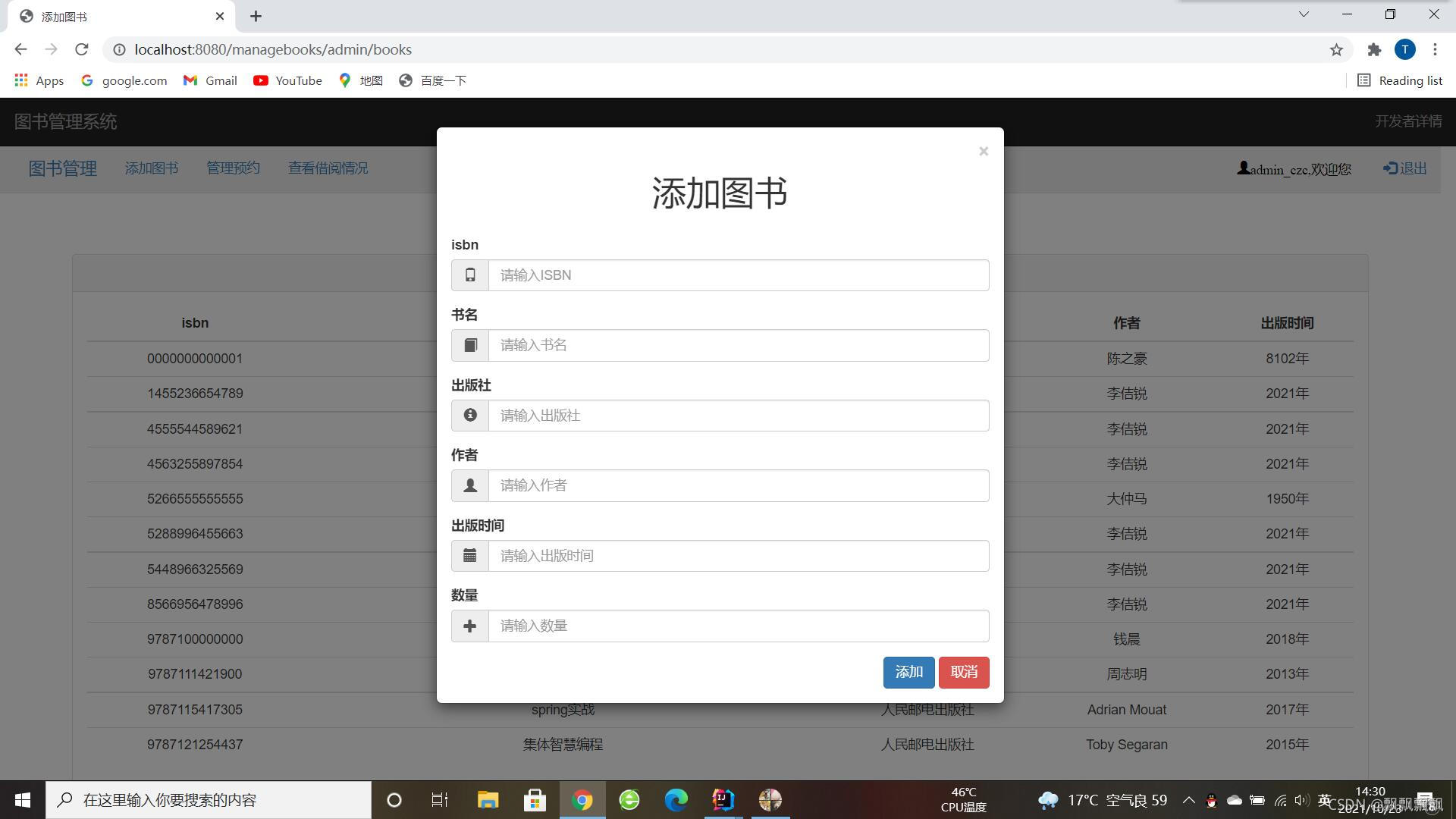Click into the 请输入书名 text box
The width and height of the screenshot is (1456, 819).
(739, 345)
